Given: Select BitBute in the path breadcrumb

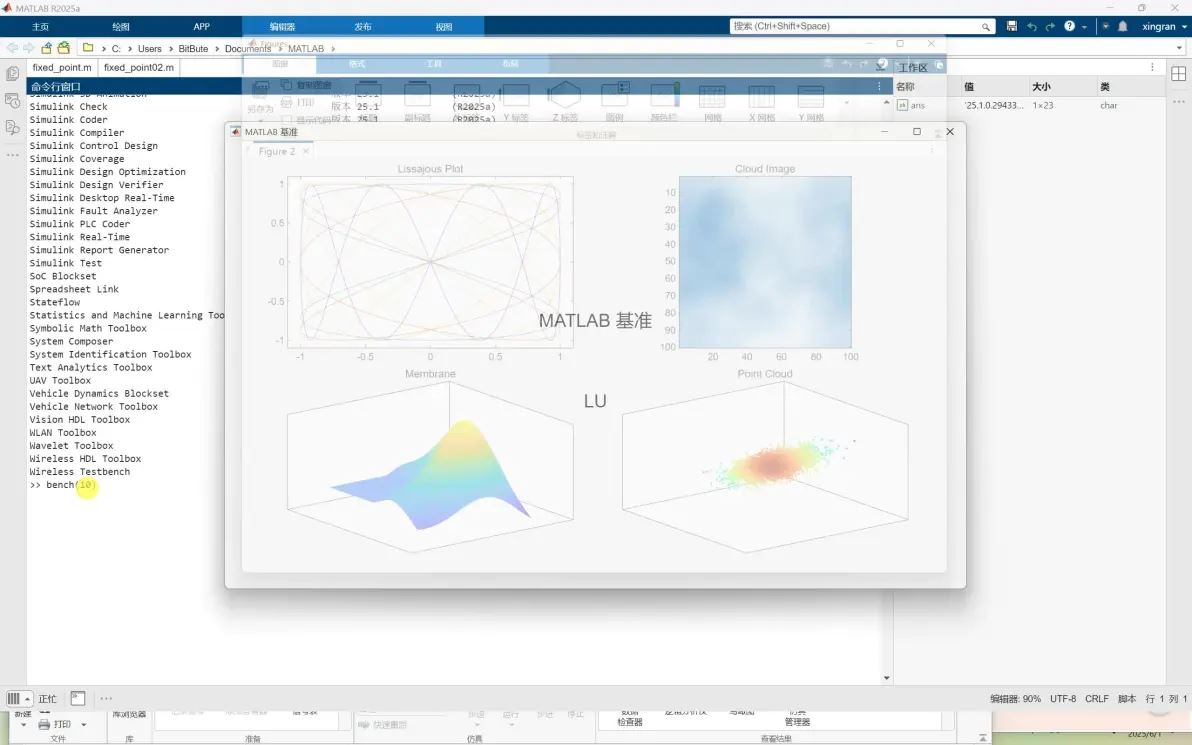Looking at the screenshot, I should 193,49.
